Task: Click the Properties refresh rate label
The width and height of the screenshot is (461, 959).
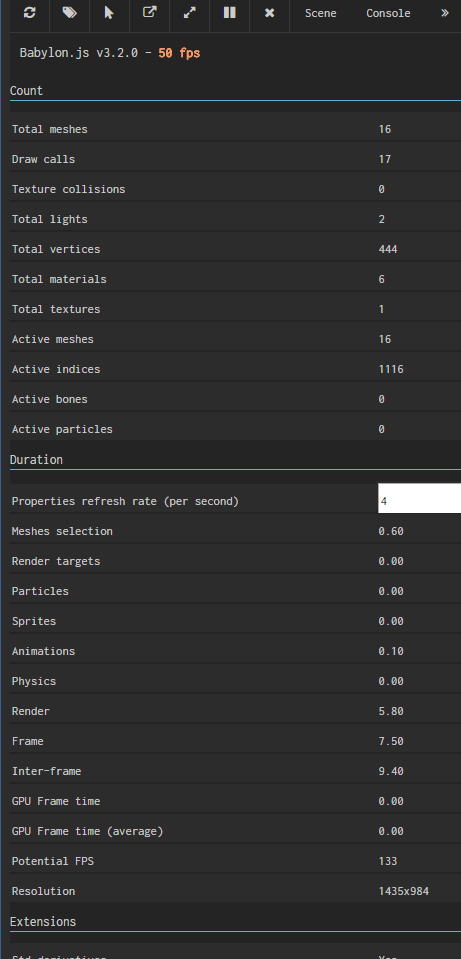Action: pos(125,501)
